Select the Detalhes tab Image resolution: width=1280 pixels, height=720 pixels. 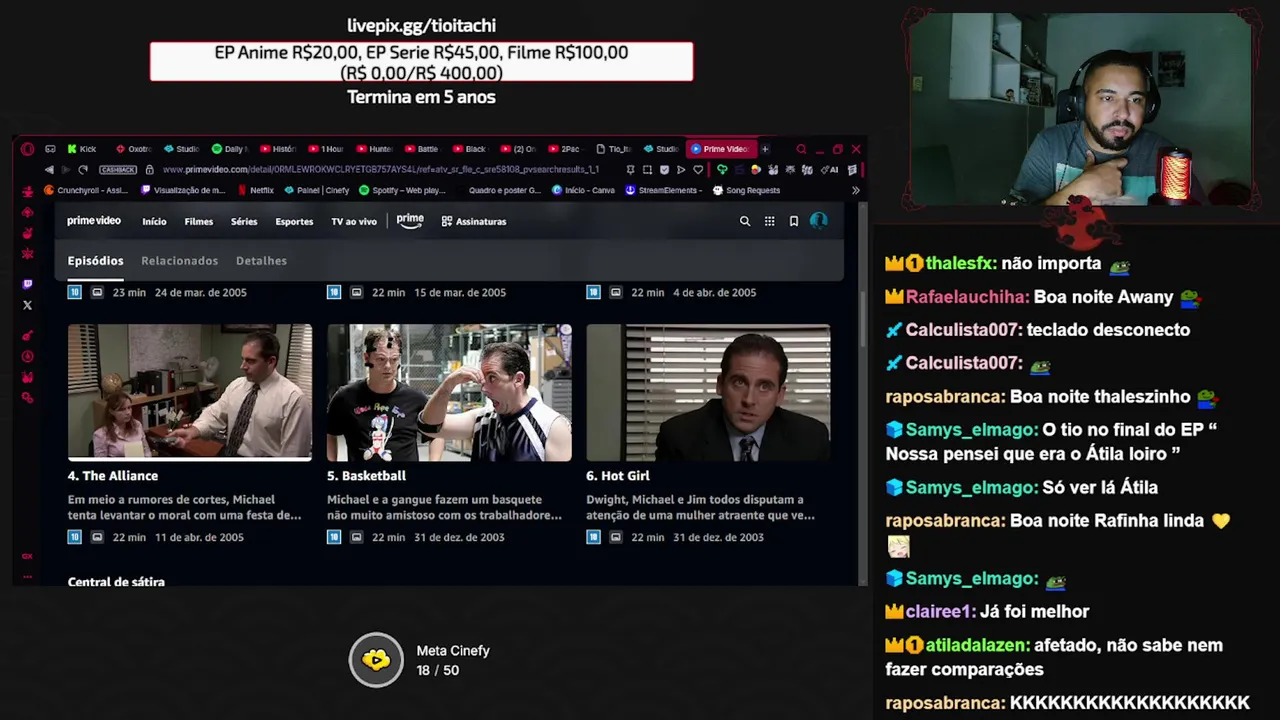click(261, 260)
